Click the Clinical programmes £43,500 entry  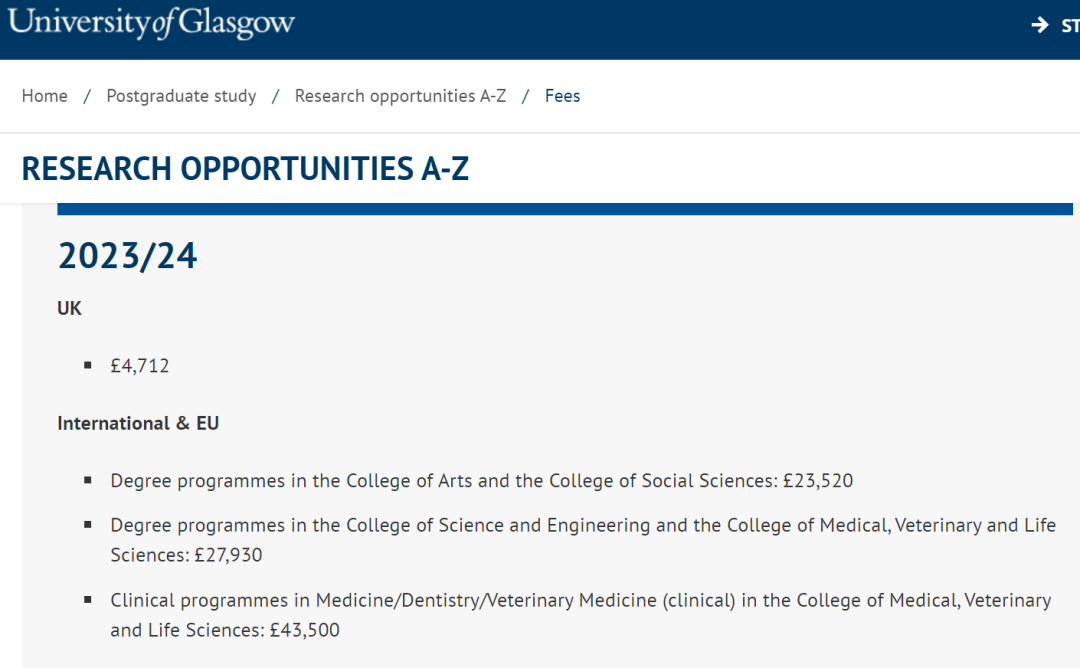(581, 615)
